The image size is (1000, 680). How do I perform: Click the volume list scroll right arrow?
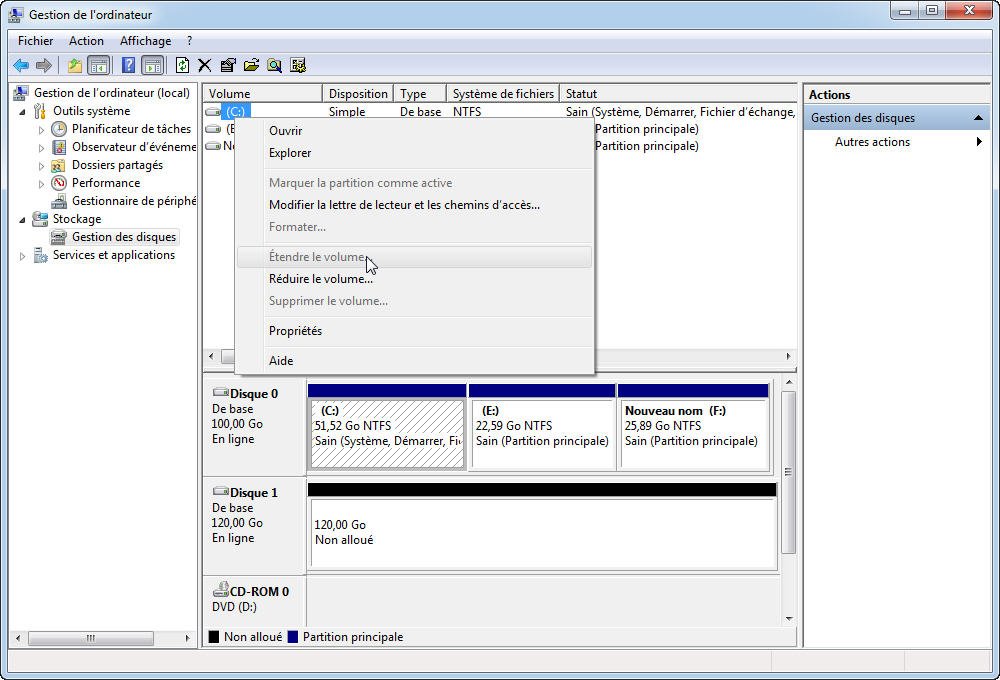pos(788,357)
